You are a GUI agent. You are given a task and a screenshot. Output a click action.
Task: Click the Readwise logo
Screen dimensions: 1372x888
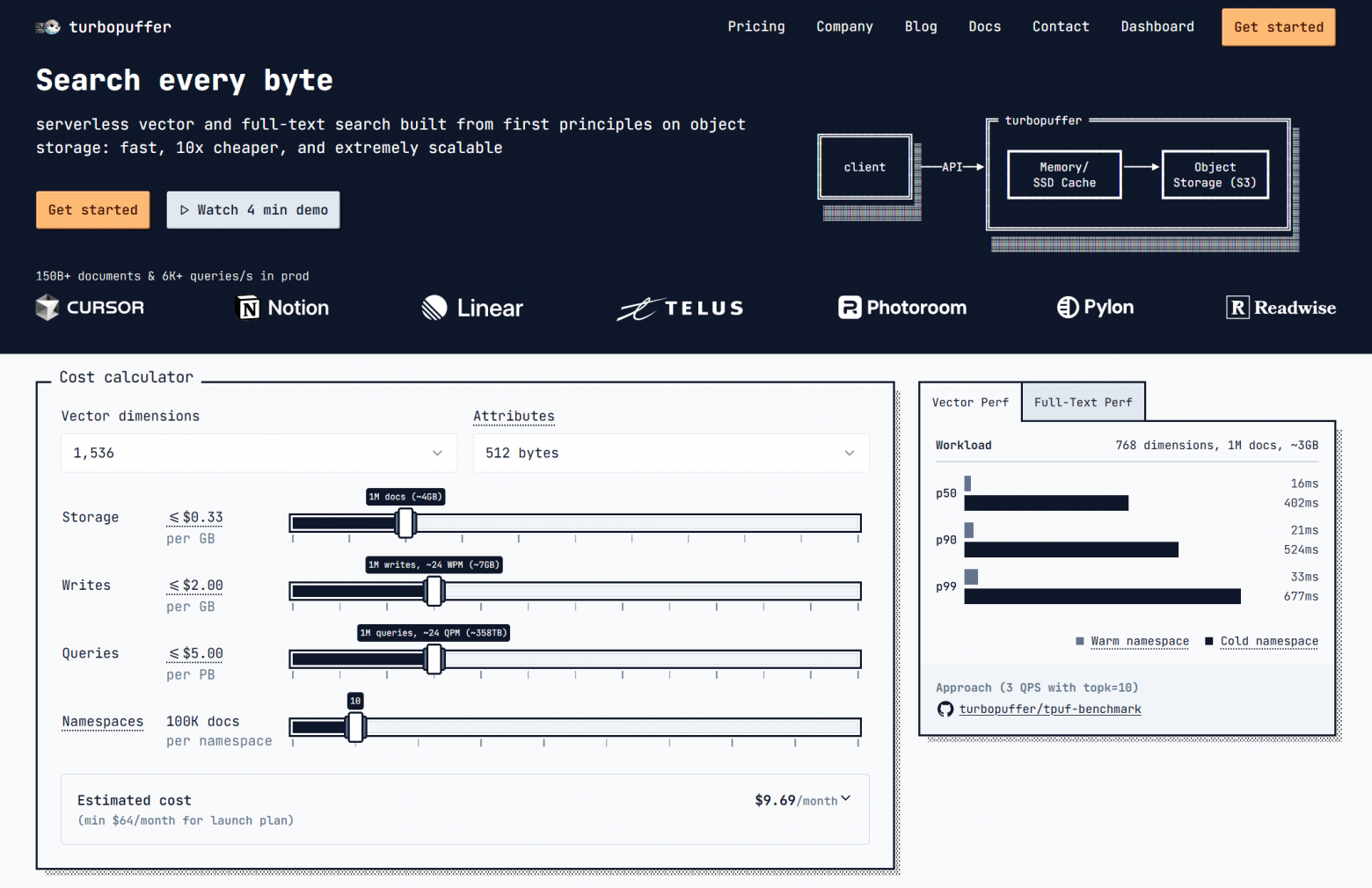click(x=1281, y=308)
